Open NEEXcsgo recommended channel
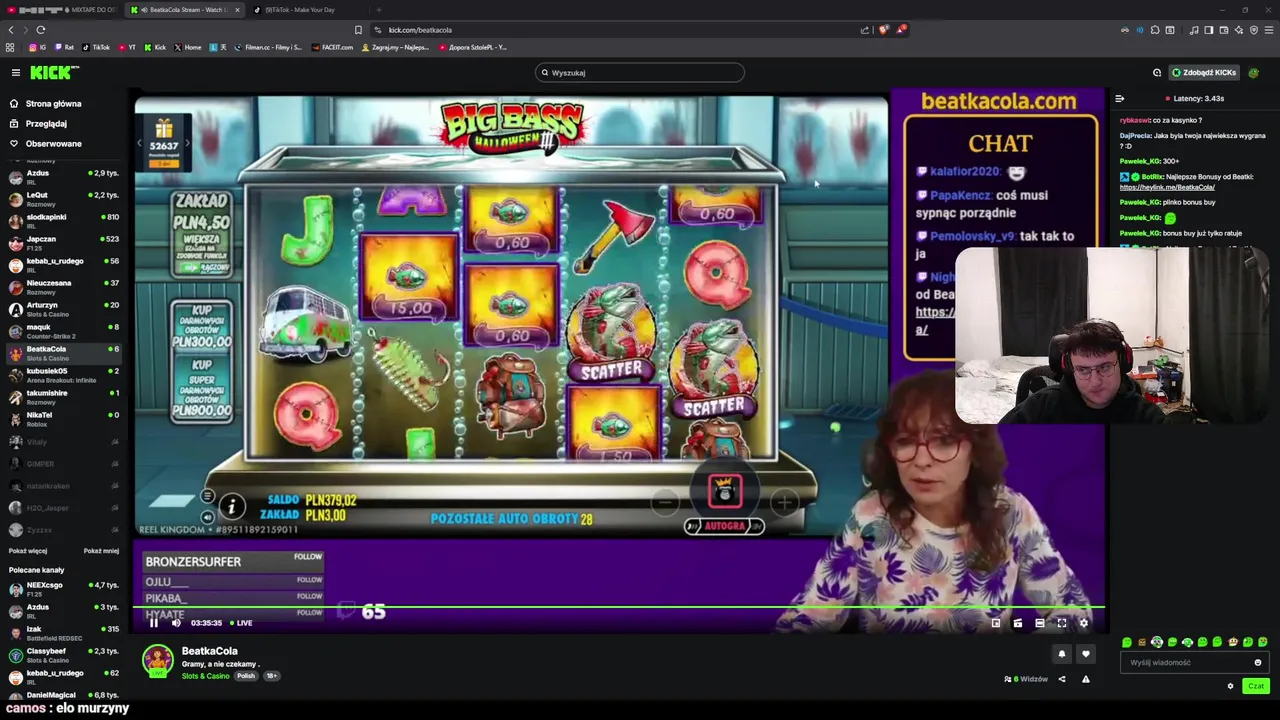The height and width of the screenshot is (720, 1280). point(62,589)
